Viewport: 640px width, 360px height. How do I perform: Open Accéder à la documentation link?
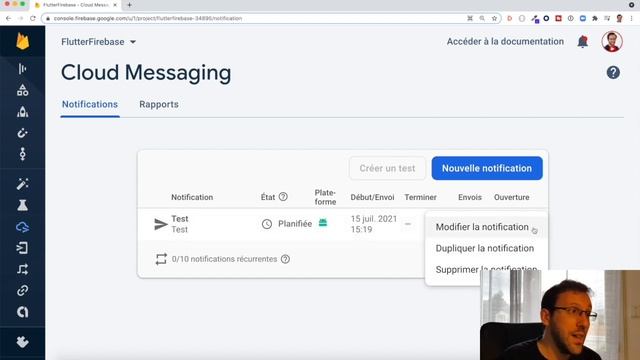(x=505, y=42)
